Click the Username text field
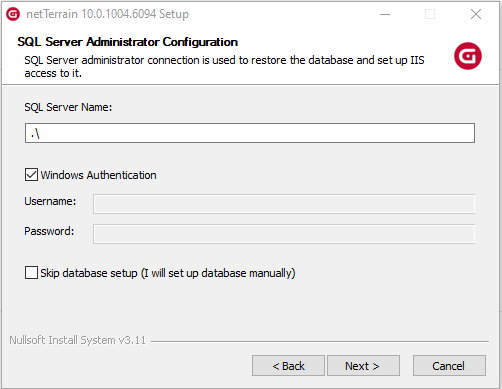This screenshot has height=389, width=502. pyautogui.click(x=284, y=204)
